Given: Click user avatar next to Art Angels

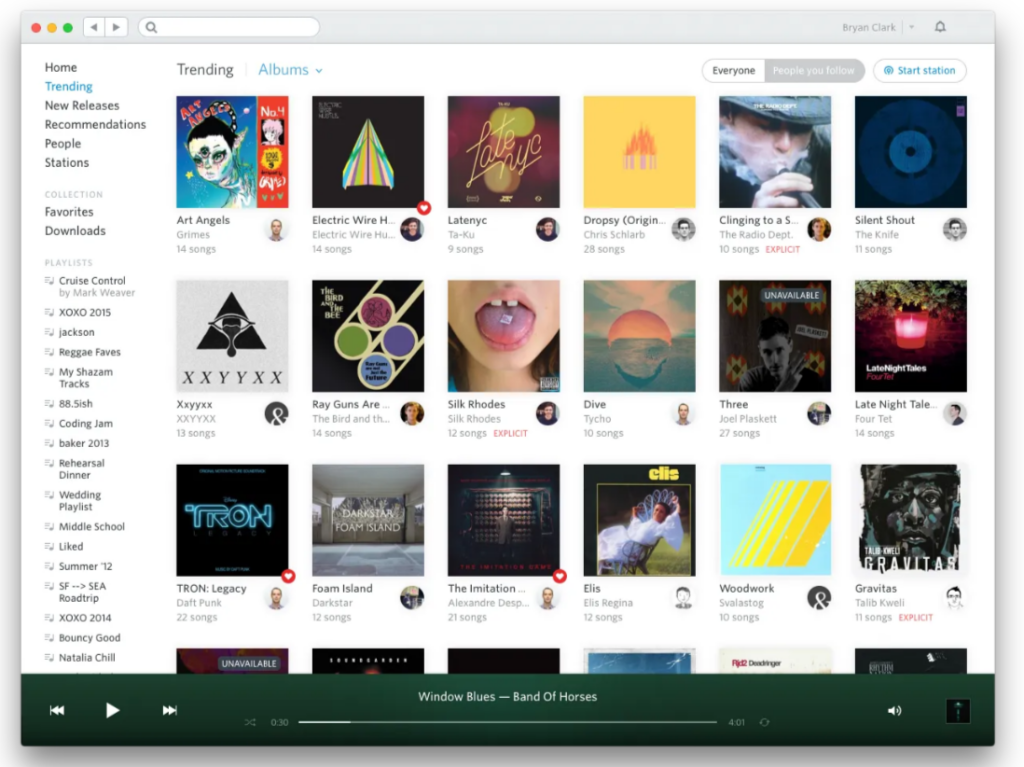Looking at the screenshot, I should (x=276, y=229).
